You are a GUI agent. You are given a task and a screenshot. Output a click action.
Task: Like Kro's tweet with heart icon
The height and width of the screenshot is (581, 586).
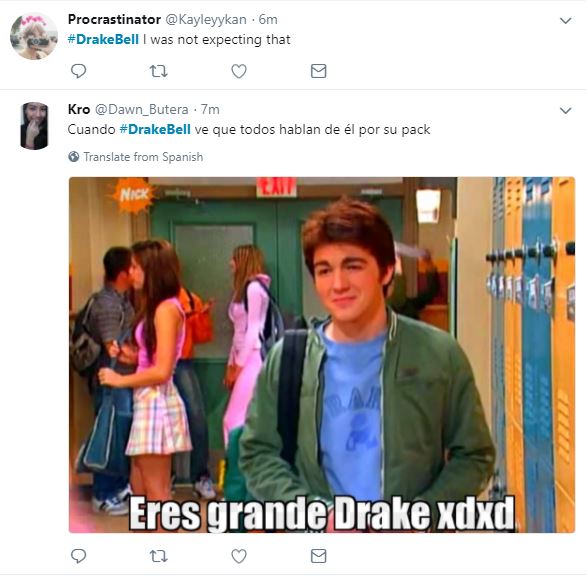pos(239,556)
